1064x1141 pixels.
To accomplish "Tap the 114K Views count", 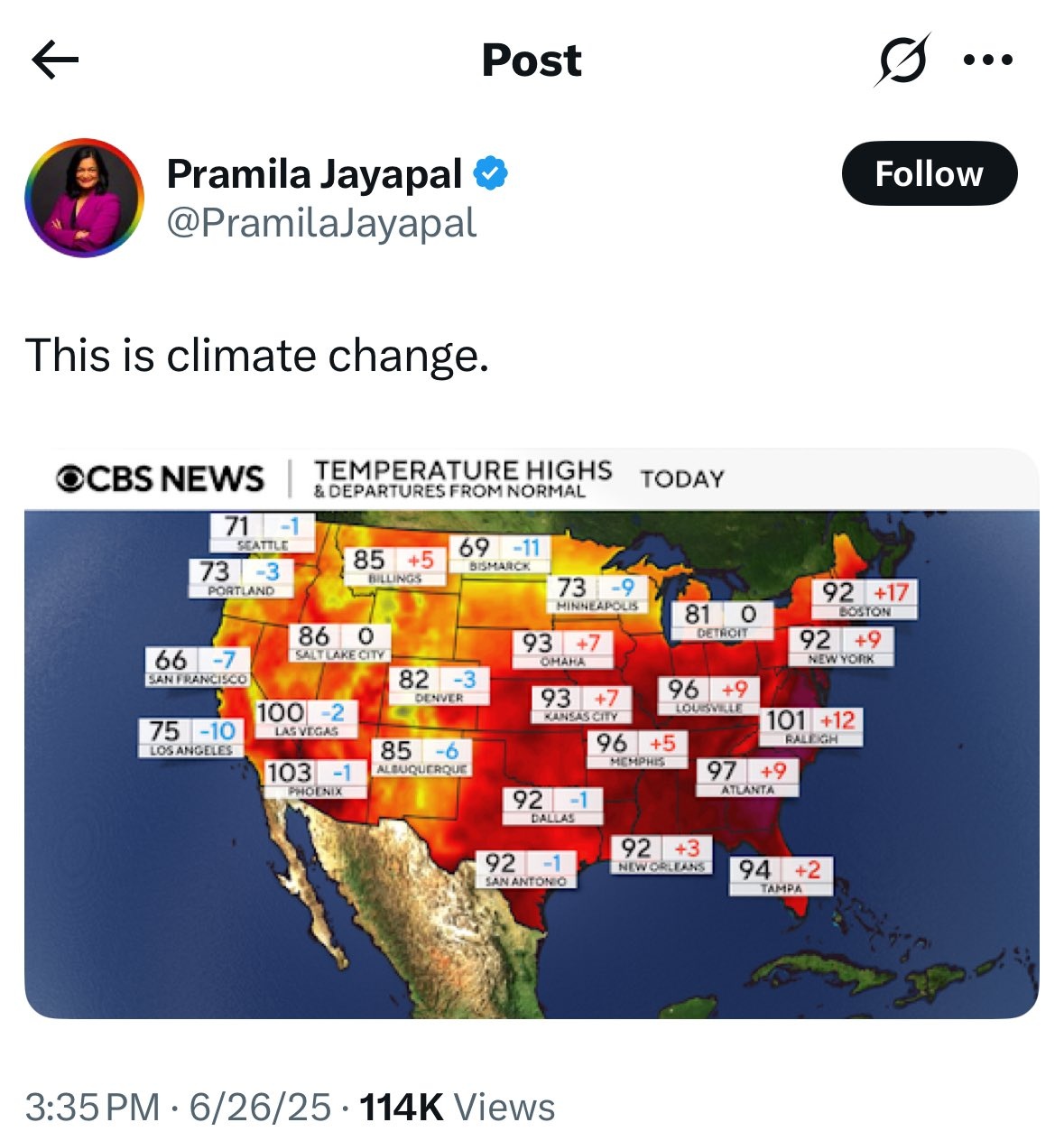I will click(x=457, y=1107).
